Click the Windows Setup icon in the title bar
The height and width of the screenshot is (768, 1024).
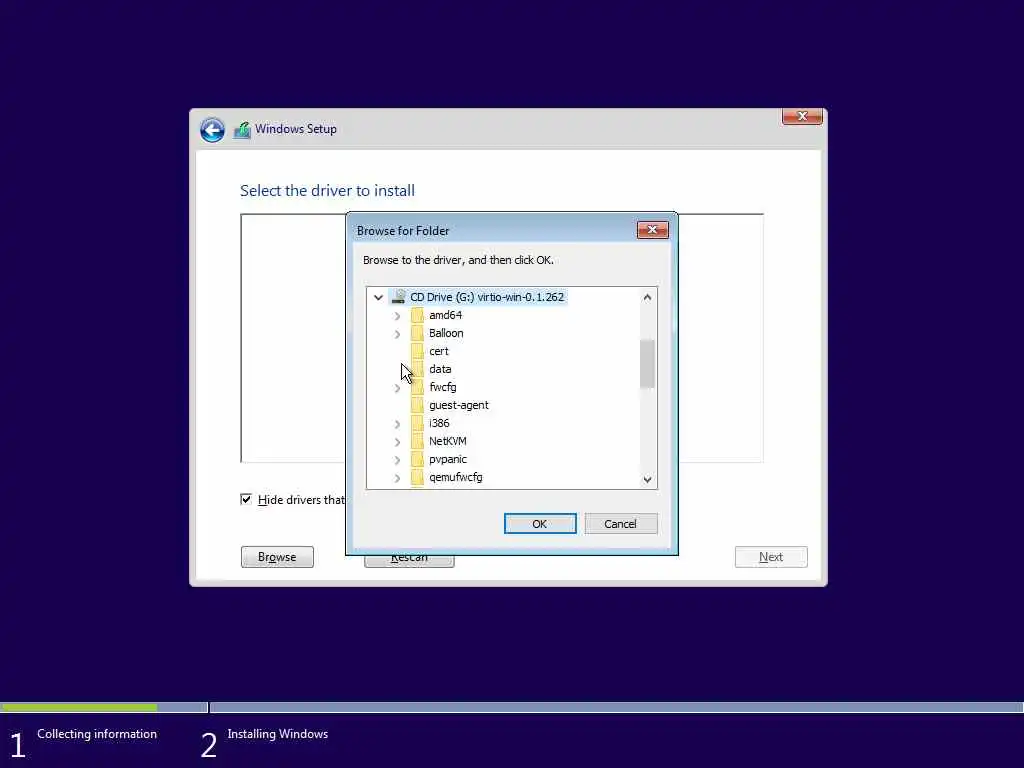242,129
